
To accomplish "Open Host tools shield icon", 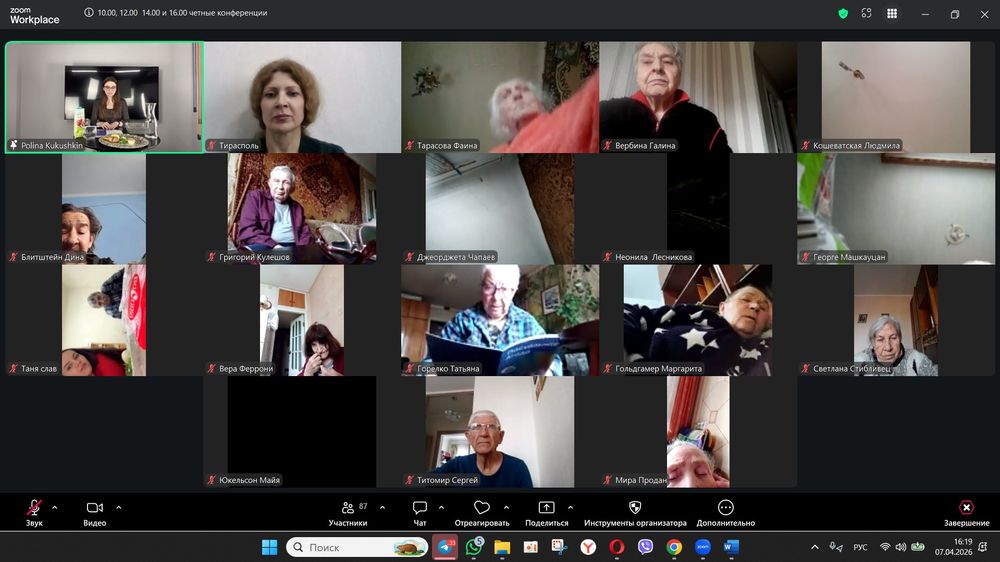I will (x=635, y=512).
